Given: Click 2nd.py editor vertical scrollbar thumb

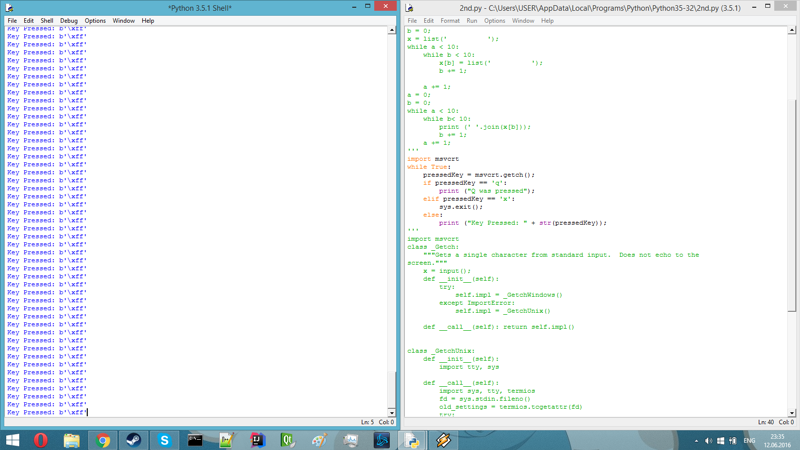Looking at the screenshot, I should (x=792, y=206).
